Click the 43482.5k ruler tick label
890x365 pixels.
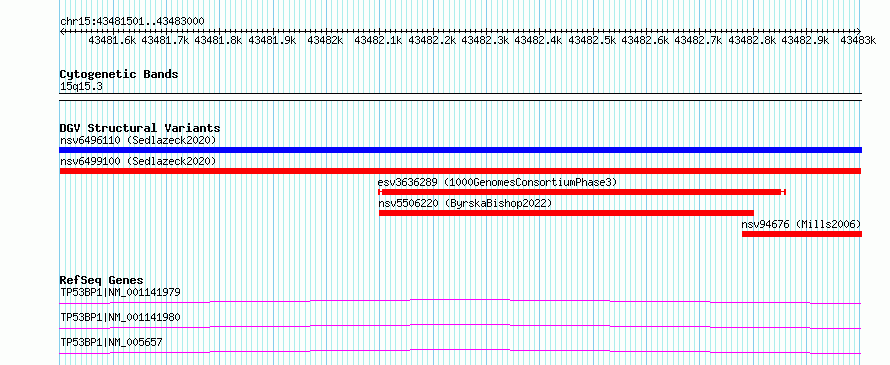592,40
